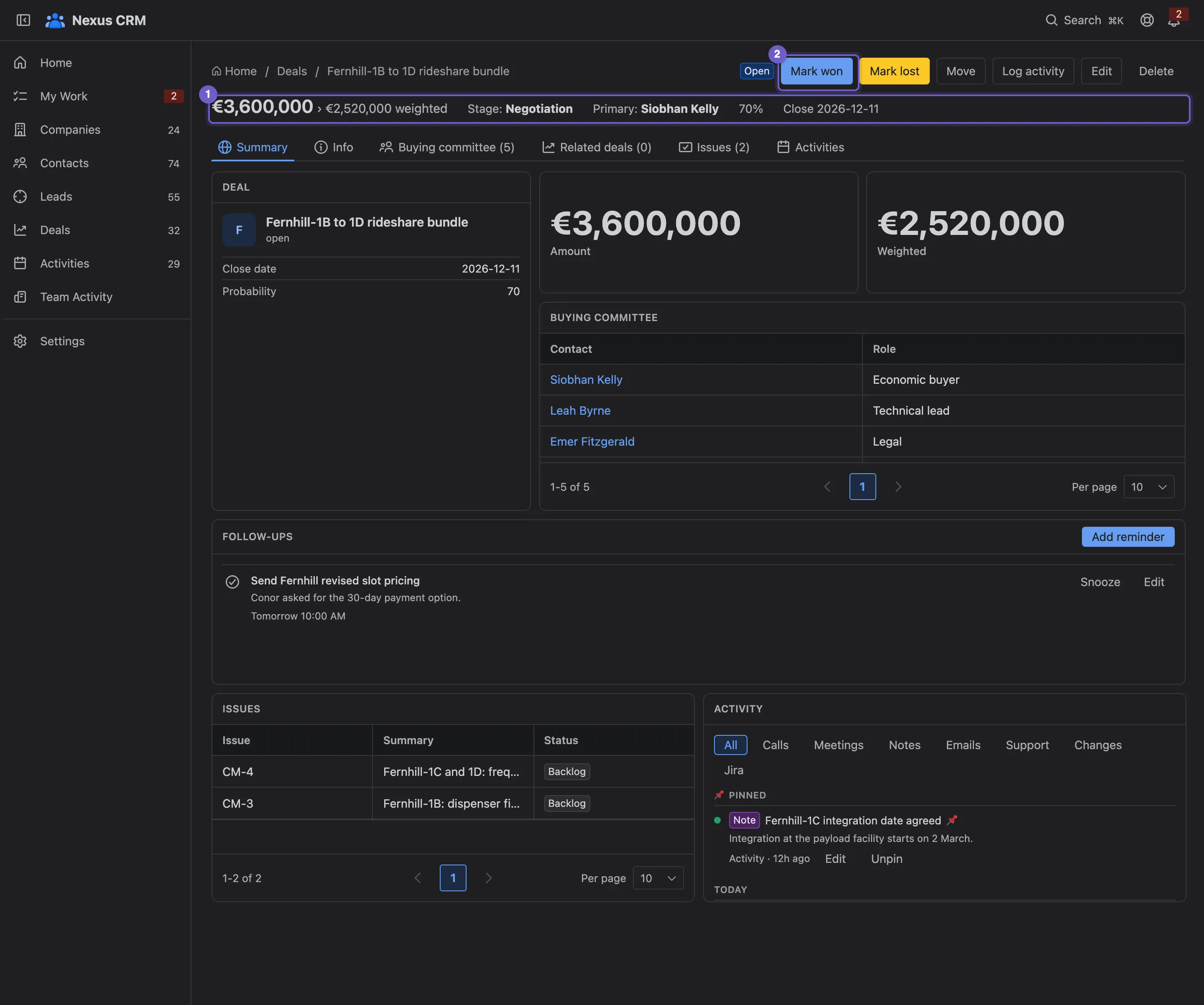1204x1005 pixels.
Task: Go to previous page in Buying Committee
Action: click(827, 487)
